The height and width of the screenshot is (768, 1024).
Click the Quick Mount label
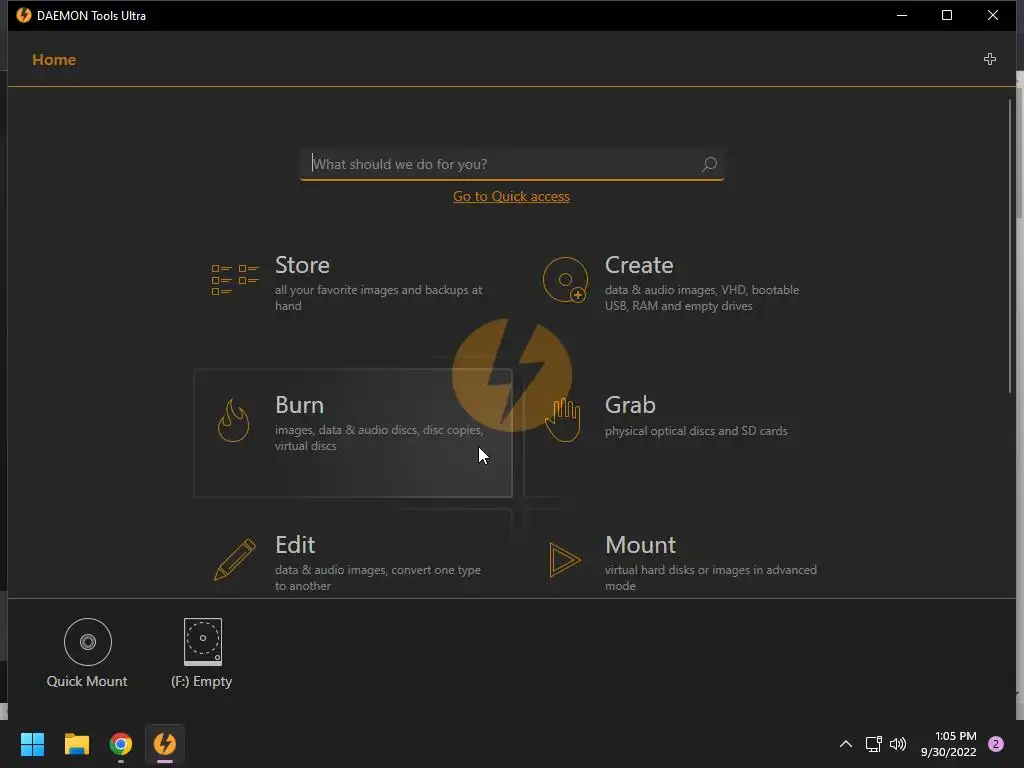87,681
